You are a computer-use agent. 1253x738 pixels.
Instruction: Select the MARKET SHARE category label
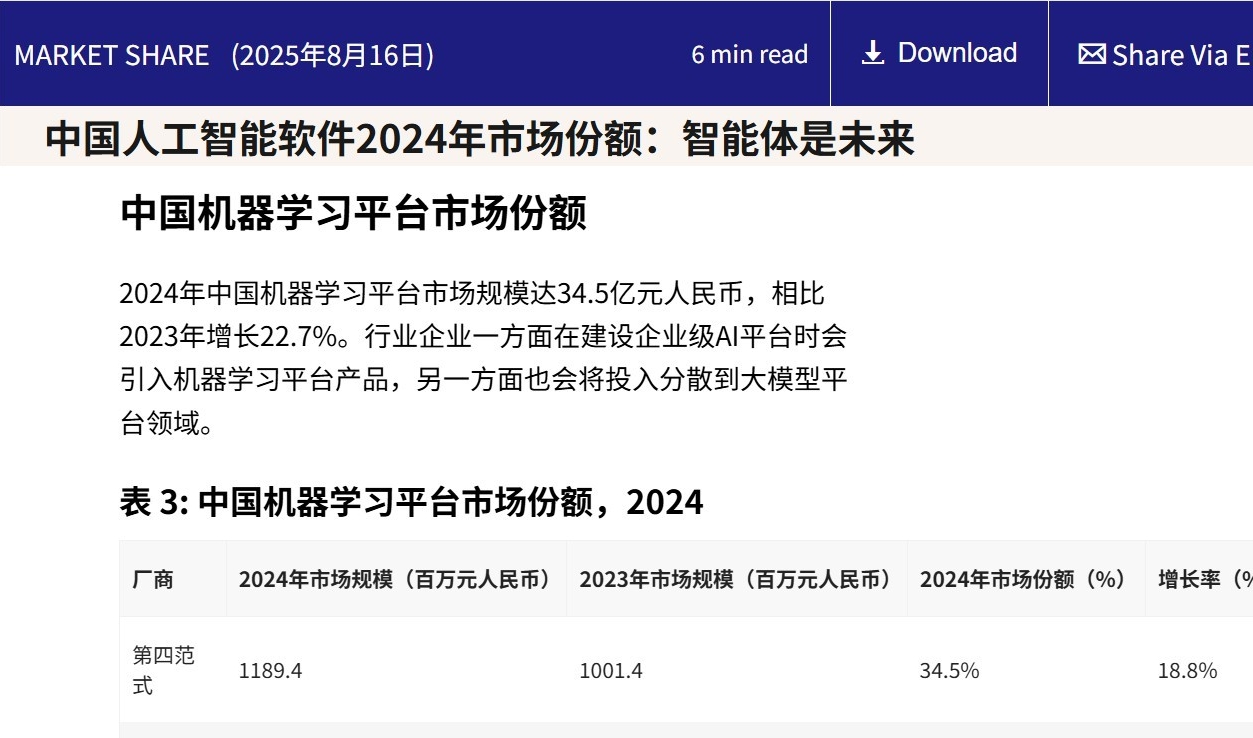[112, 55]
